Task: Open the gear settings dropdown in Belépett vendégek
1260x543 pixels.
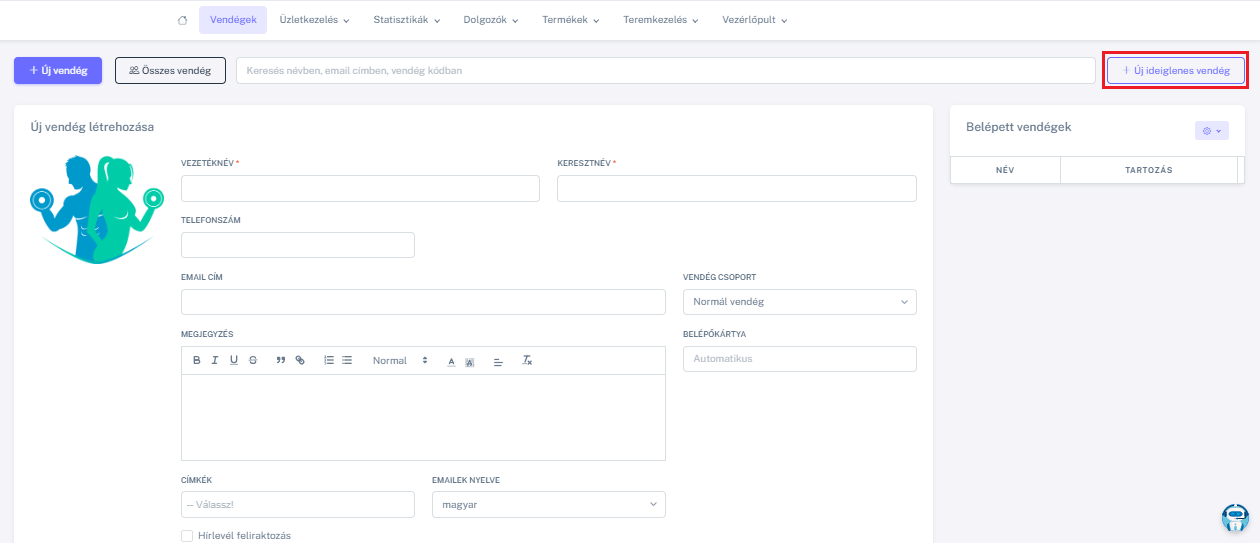Action: (x=1211, y=131)
